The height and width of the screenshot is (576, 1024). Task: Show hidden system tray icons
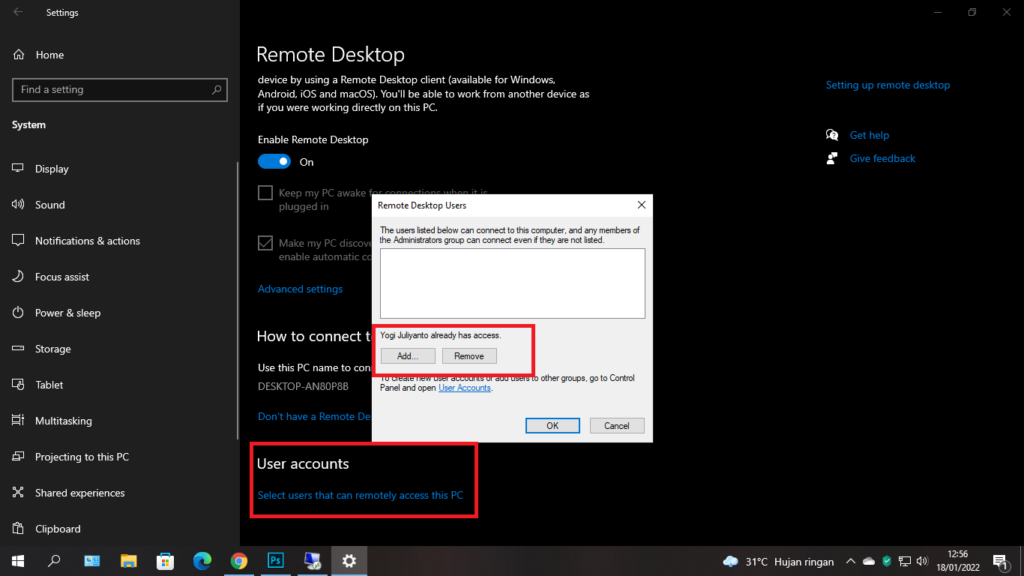coord(850,561)
